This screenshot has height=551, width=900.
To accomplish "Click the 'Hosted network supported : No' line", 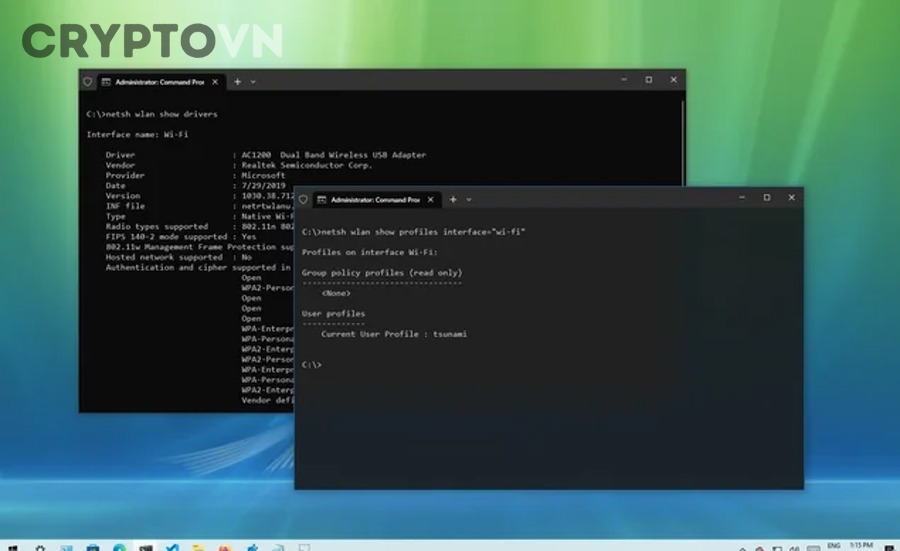I will [179, 257].
